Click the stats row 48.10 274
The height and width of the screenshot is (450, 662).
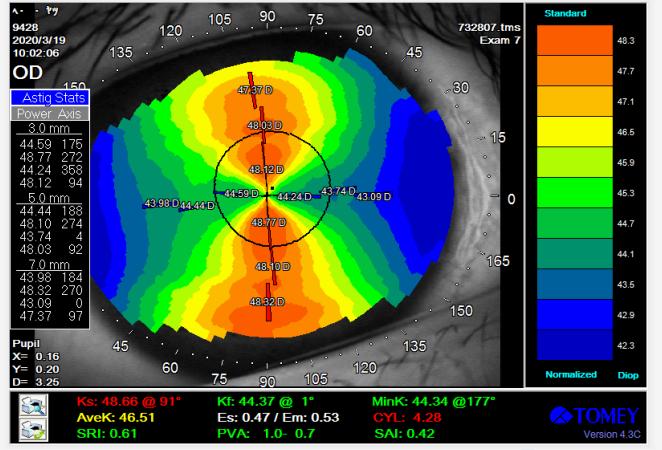(x=51, y=224)
